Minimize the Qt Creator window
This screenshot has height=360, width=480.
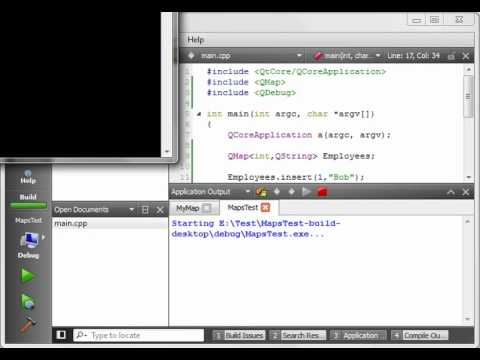pyautogui.click(x=417, y=20)
